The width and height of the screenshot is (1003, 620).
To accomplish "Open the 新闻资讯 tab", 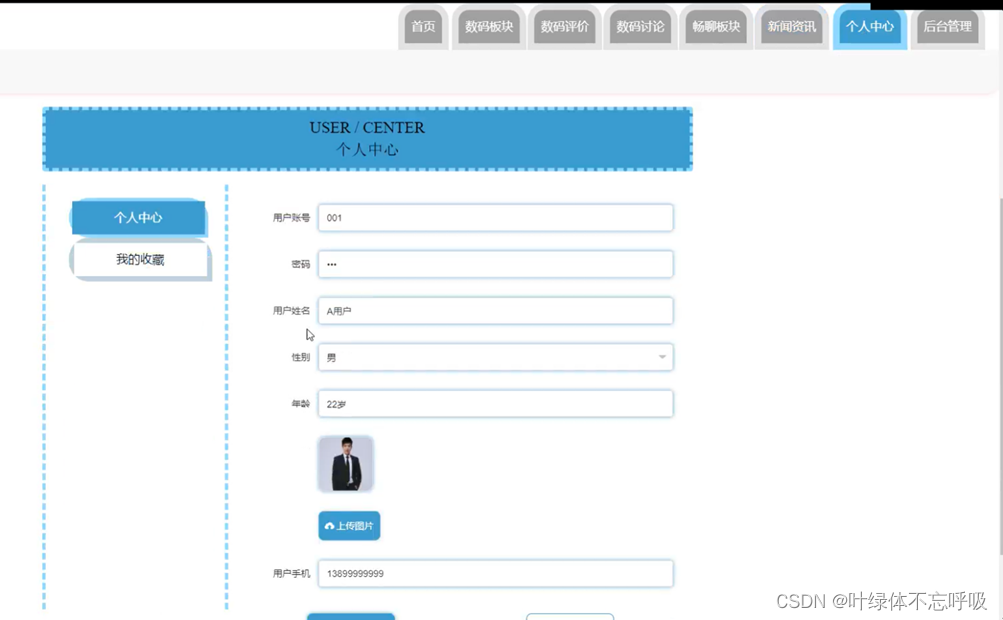I will [791, 27].
